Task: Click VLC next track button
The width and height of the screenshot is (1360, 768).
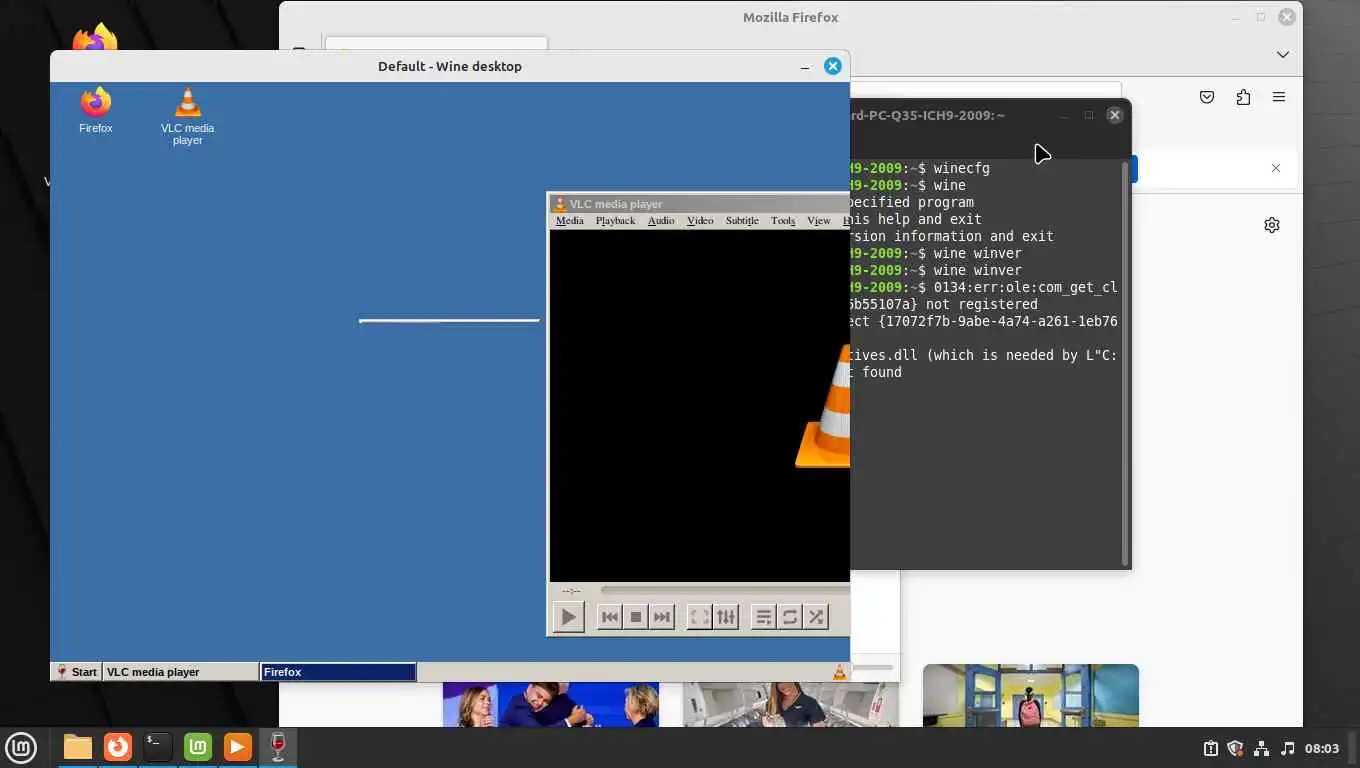Action: (661, 617)
